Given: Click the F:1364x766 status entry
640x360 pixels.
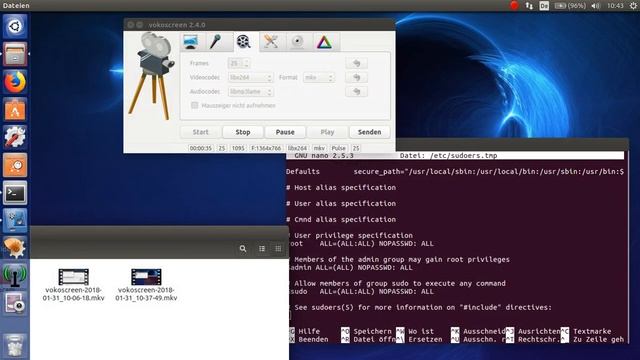Looking at the screenshot, I should point(266,148).
